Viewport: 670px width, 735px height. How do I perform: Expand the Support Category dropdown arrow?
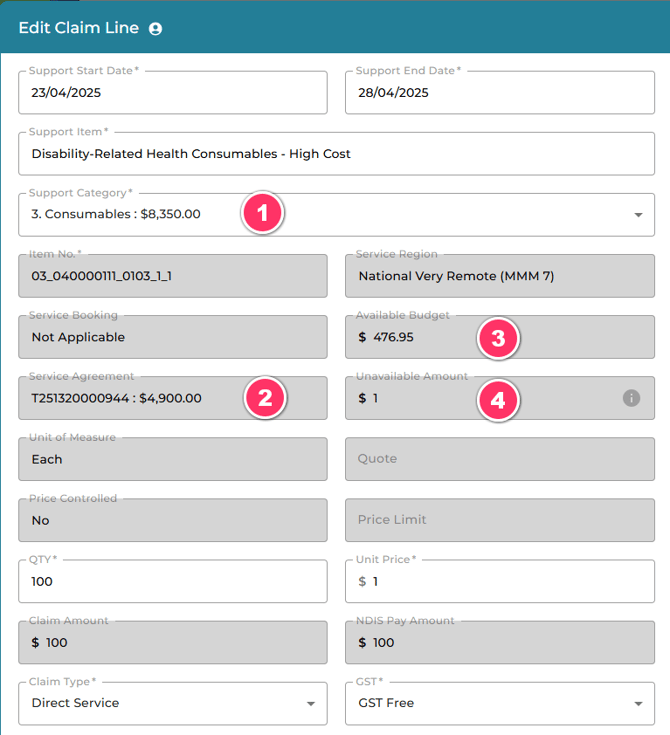point(638,215)
